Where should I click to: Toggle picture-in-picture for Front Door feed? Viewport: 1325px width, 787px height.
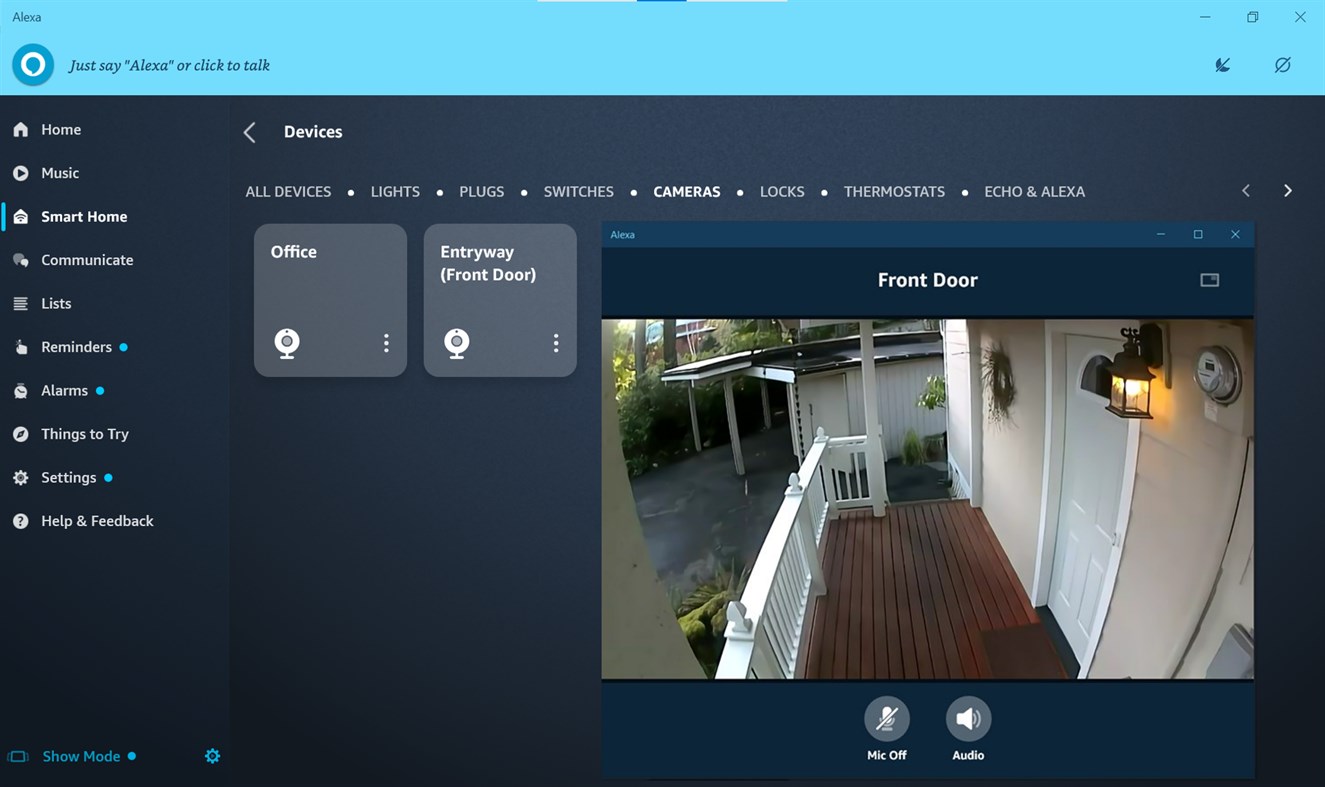1209,280
